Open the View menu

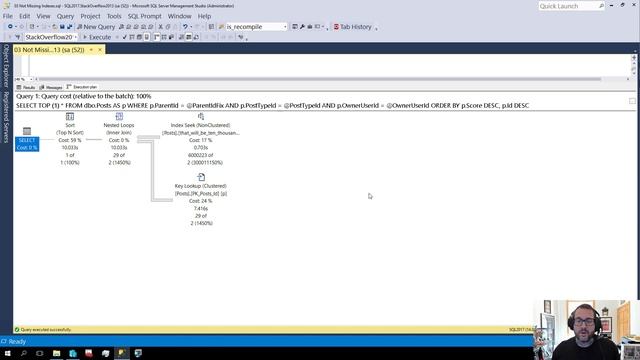43,16
